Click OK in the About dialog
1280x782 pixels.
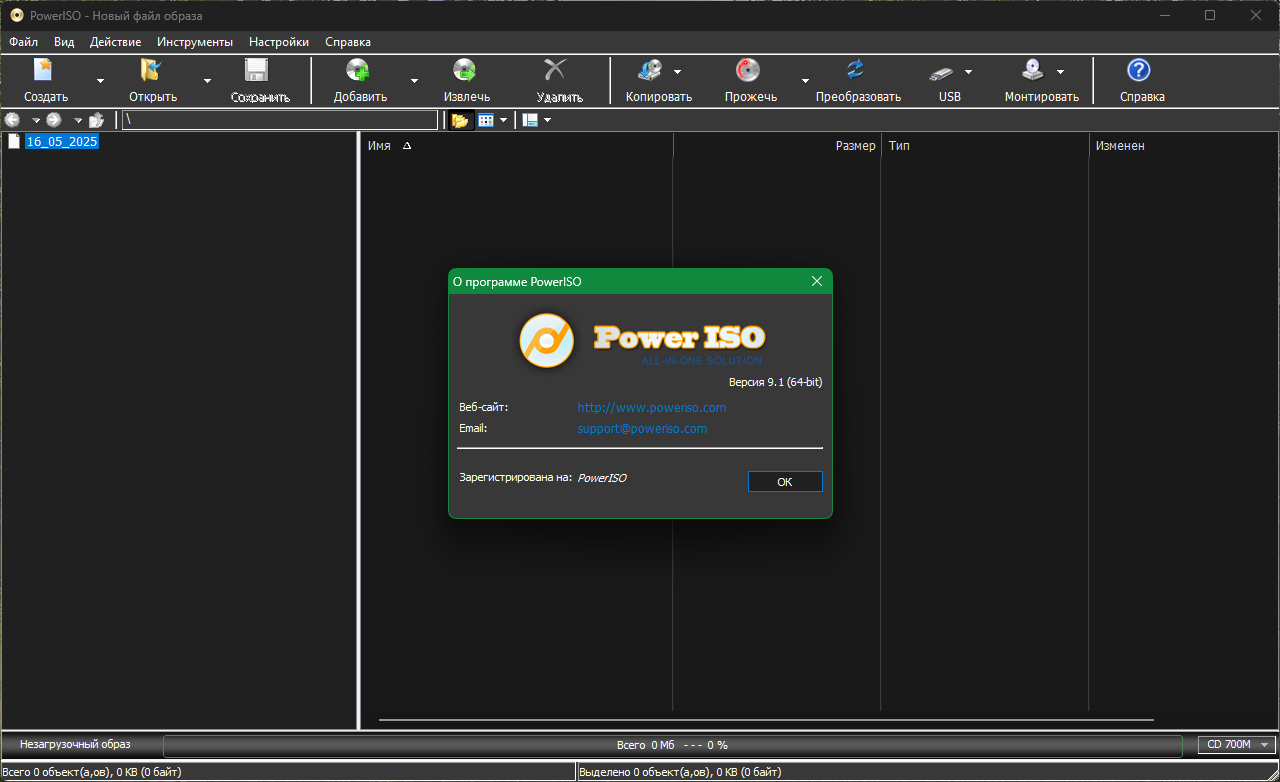point(785,482)
